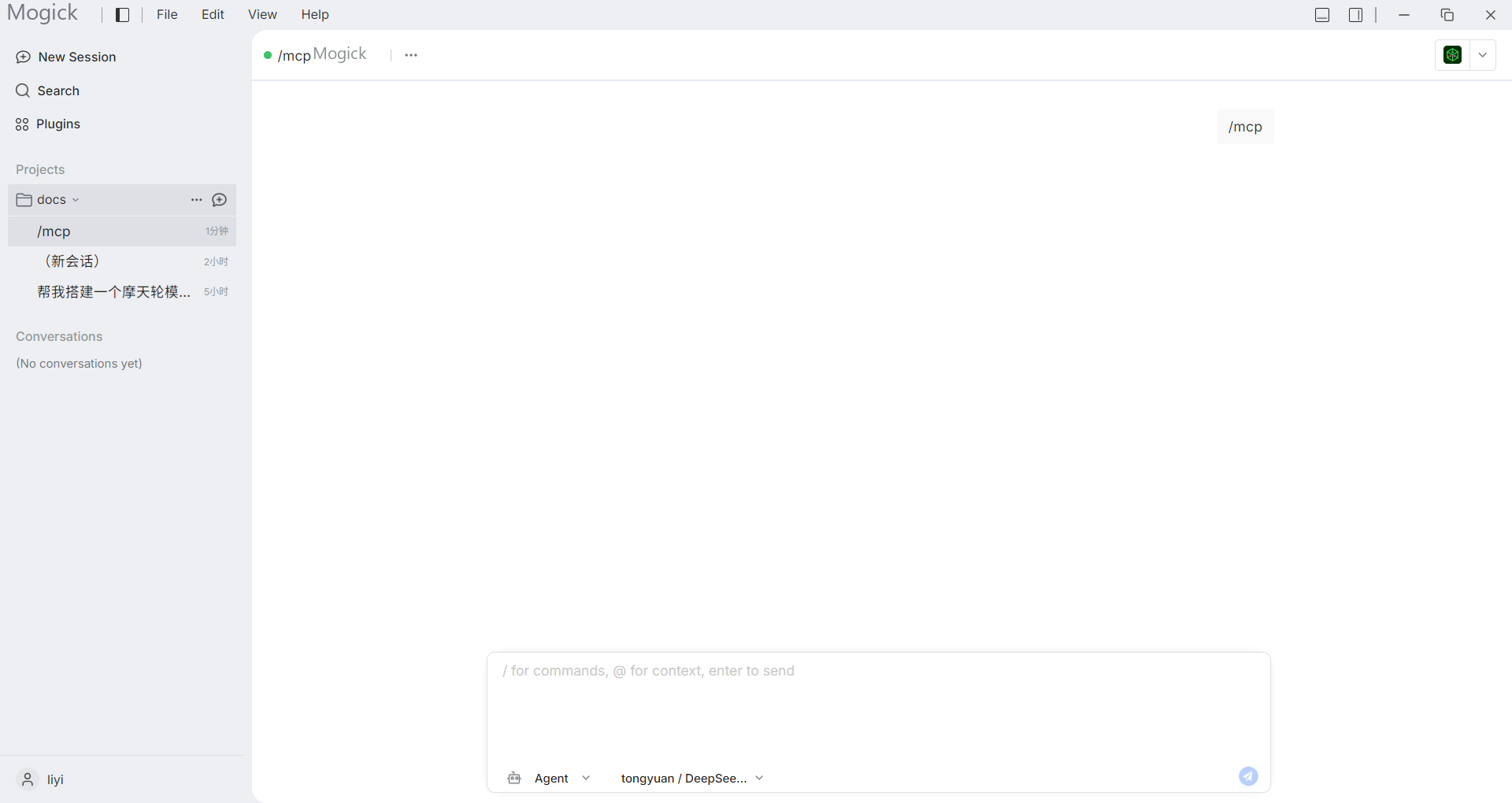Image resolution: width=1512 pixels, height=803 pixels.
Task: Click the Plugins grid icon
Action: coord(22,124)
